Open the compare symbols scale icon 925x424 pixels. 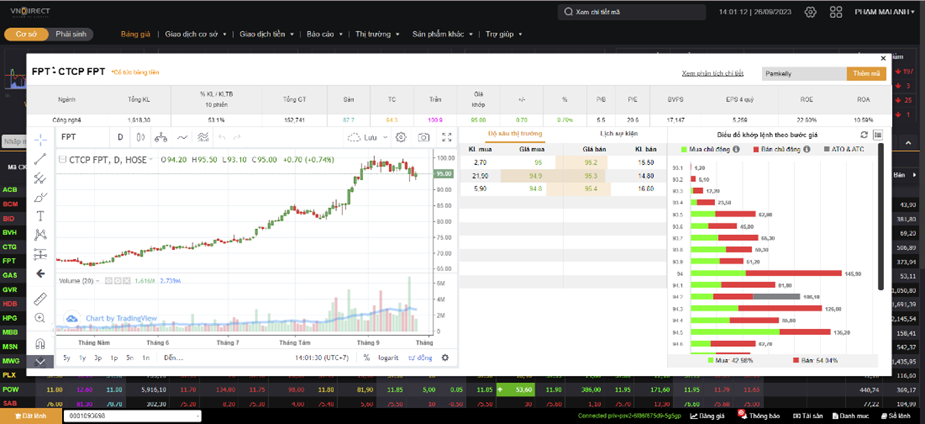coord(160,137)
